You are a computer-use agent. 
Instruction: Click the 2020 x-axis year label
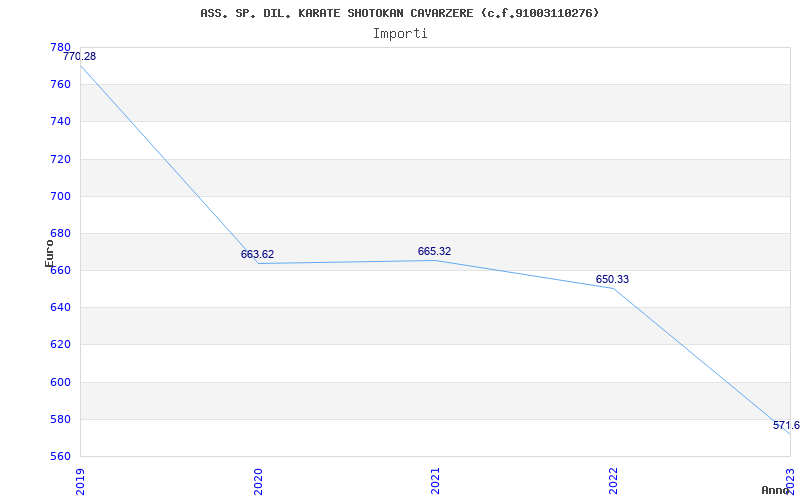coord(258,481)
